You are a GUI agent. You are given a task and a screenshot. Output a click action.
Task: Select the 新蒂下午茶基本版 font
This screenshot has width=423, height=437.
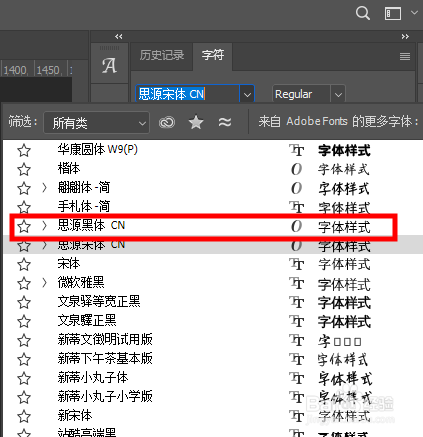tap(105, 358)
